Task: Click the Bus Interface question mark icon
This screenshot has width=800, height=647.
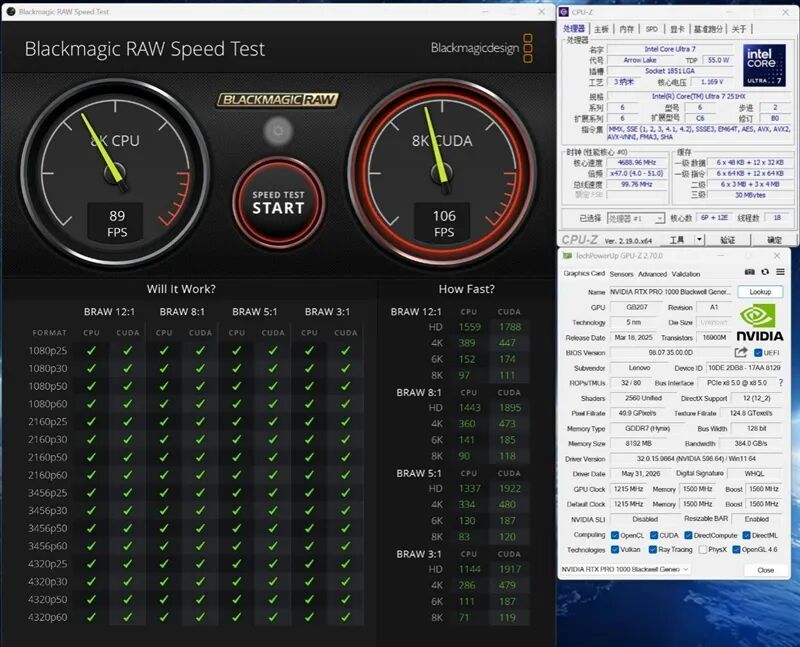Action: pos(781,382)
